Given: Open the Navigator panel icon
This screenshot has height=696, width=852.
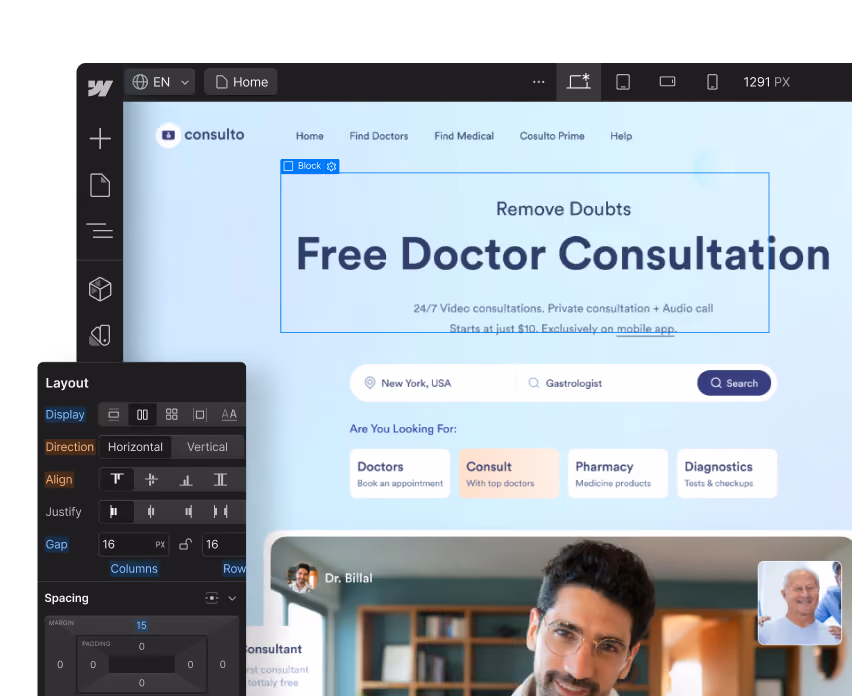Looking at the screenshot, I should tap(100, 231).
